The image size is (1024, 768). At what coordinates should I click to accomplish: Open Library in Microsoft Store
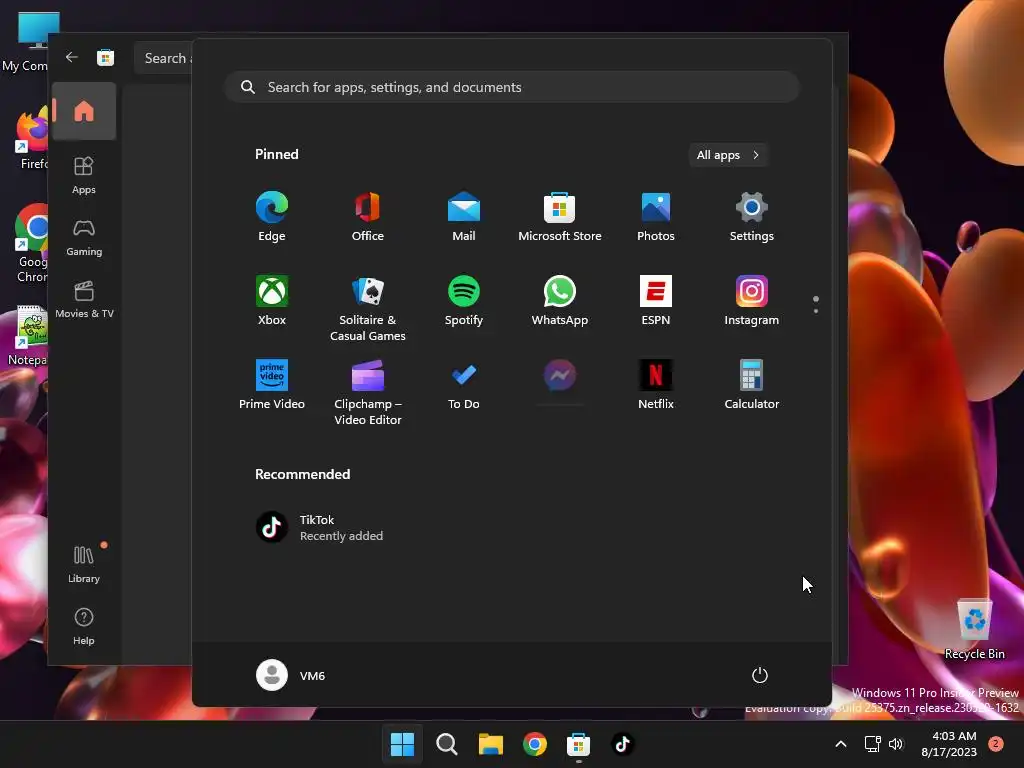[x=84, y=564]
